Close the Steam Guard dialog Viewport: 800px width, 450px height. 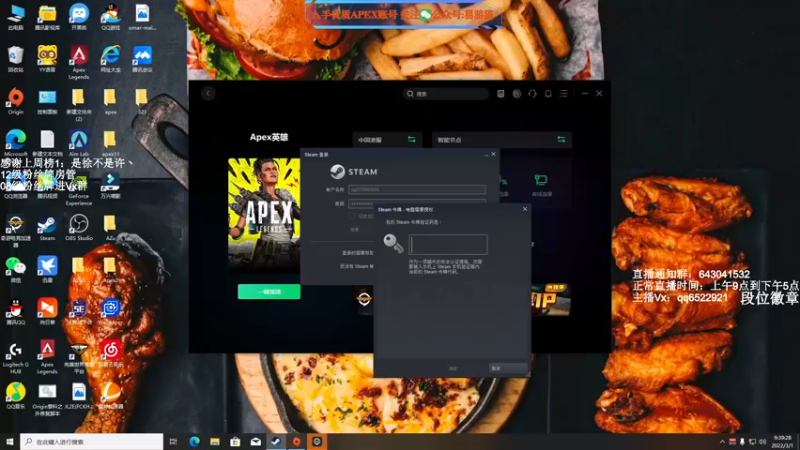pos(524,209)
